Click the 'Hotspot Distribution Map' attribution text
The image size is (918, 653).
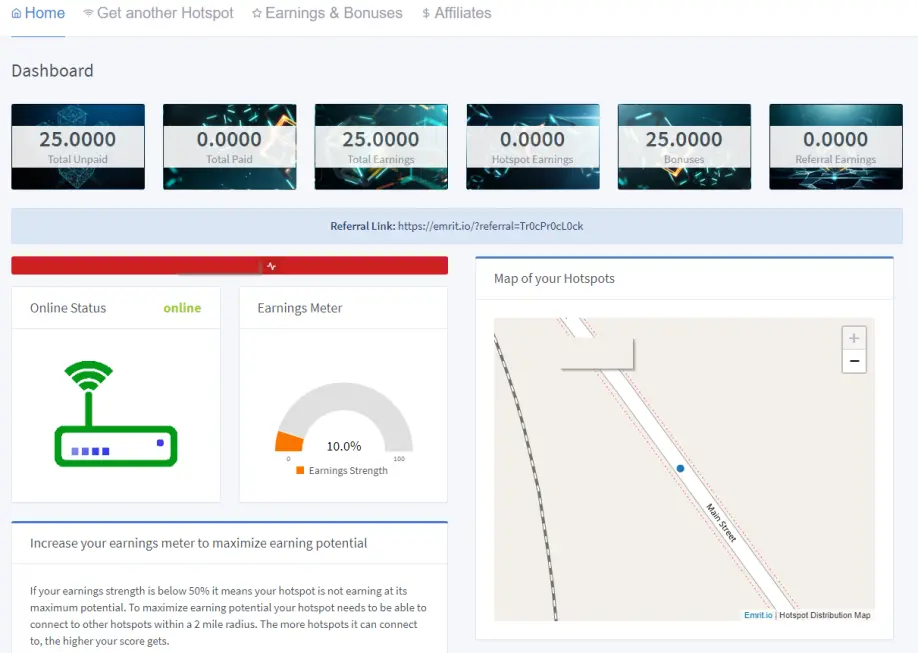[825, 615]
